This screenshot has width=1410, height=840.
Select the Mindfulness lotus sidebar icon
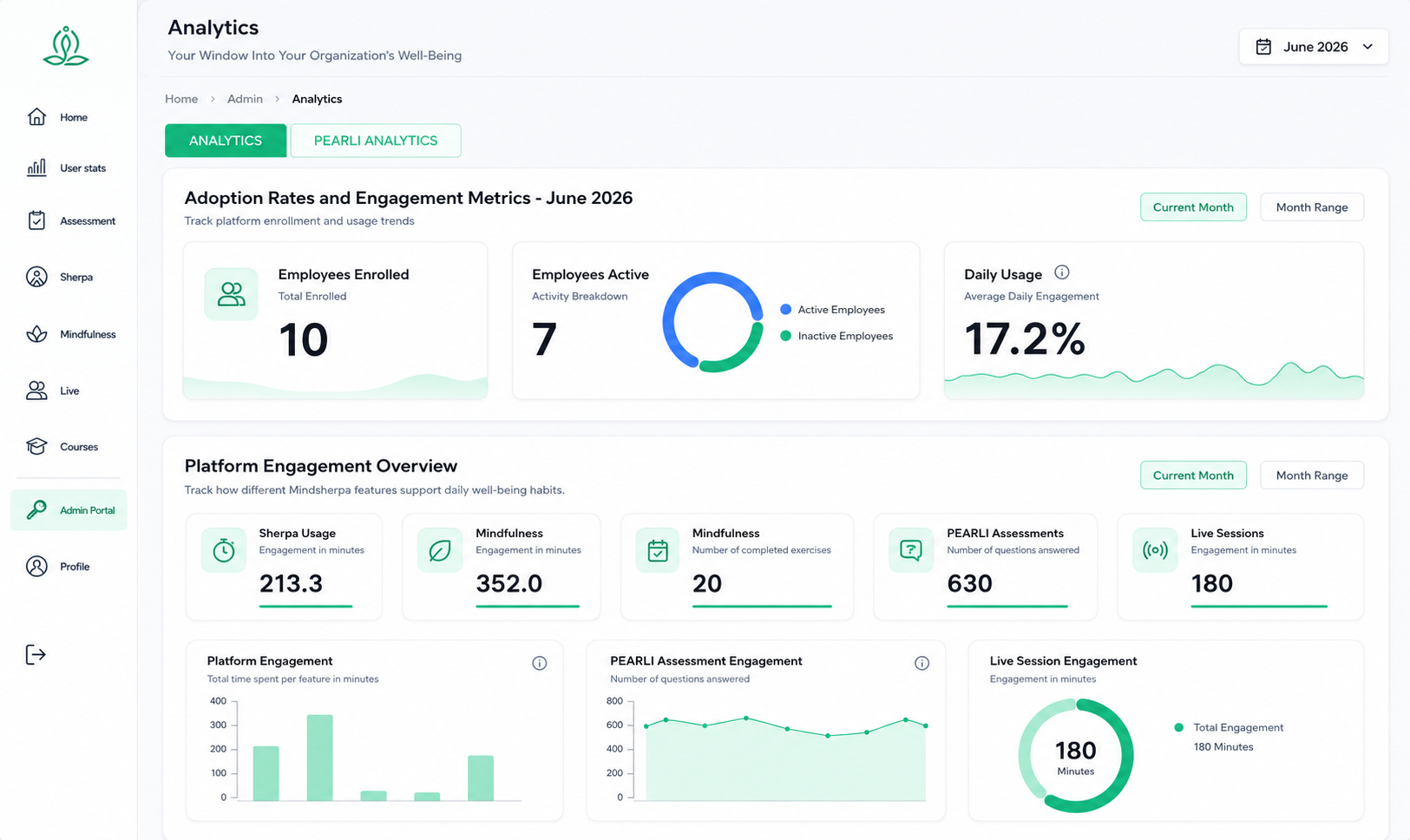pyautogui.click(x=36, y=334)
